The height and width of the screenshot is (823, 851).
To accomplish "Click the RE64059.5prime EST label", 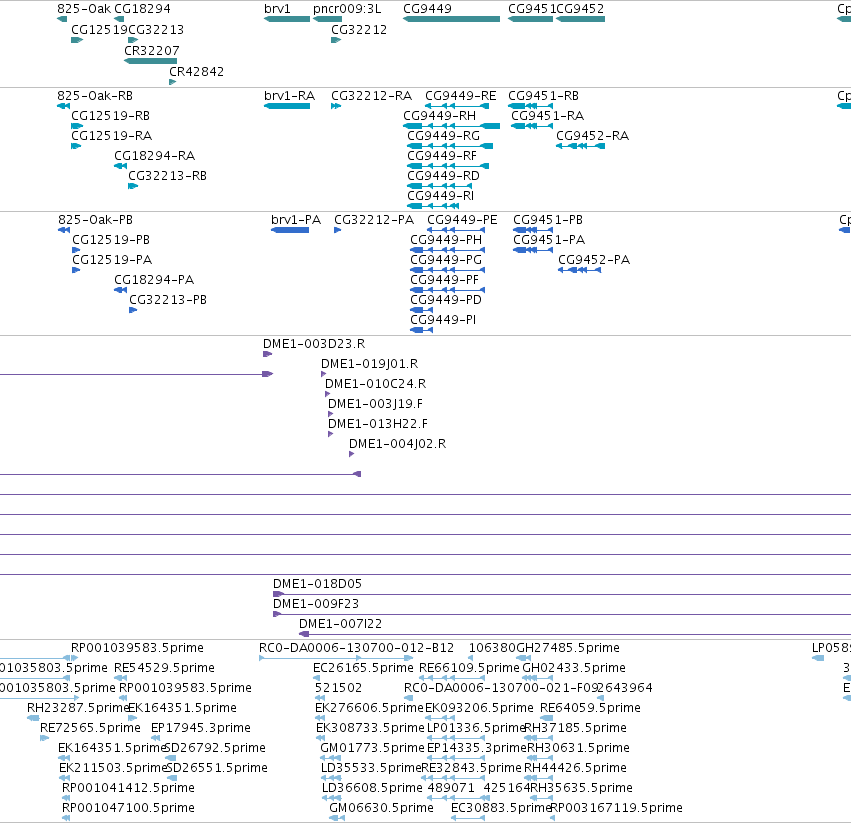I will click(590, 708).
